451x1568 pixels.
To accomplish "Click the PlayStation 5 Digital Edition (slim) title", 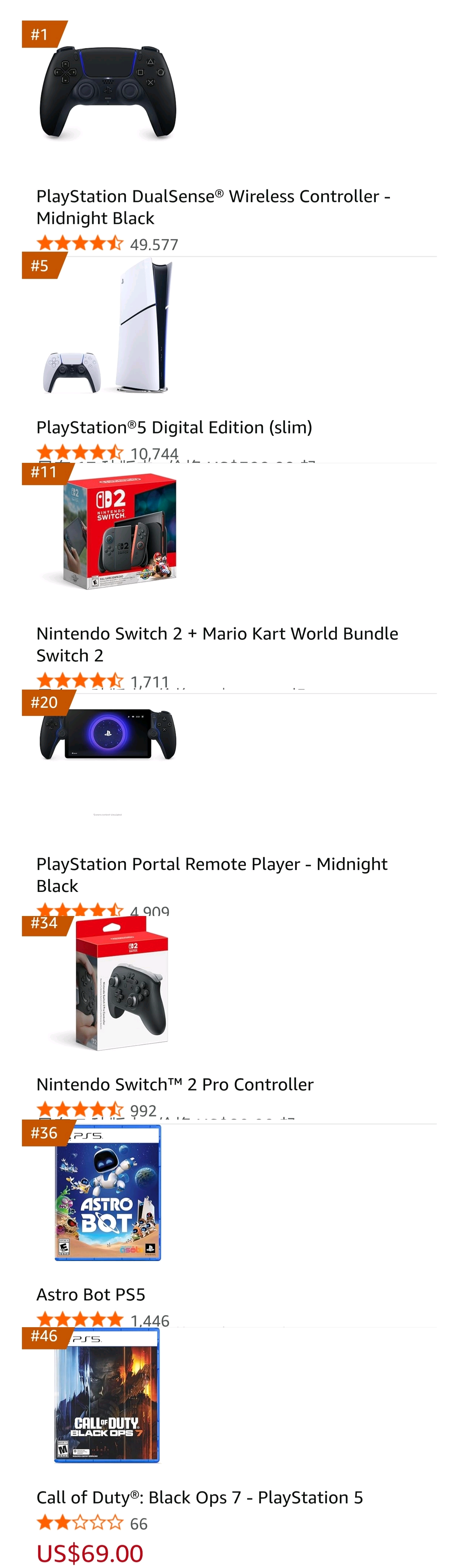I will [174, 427].
